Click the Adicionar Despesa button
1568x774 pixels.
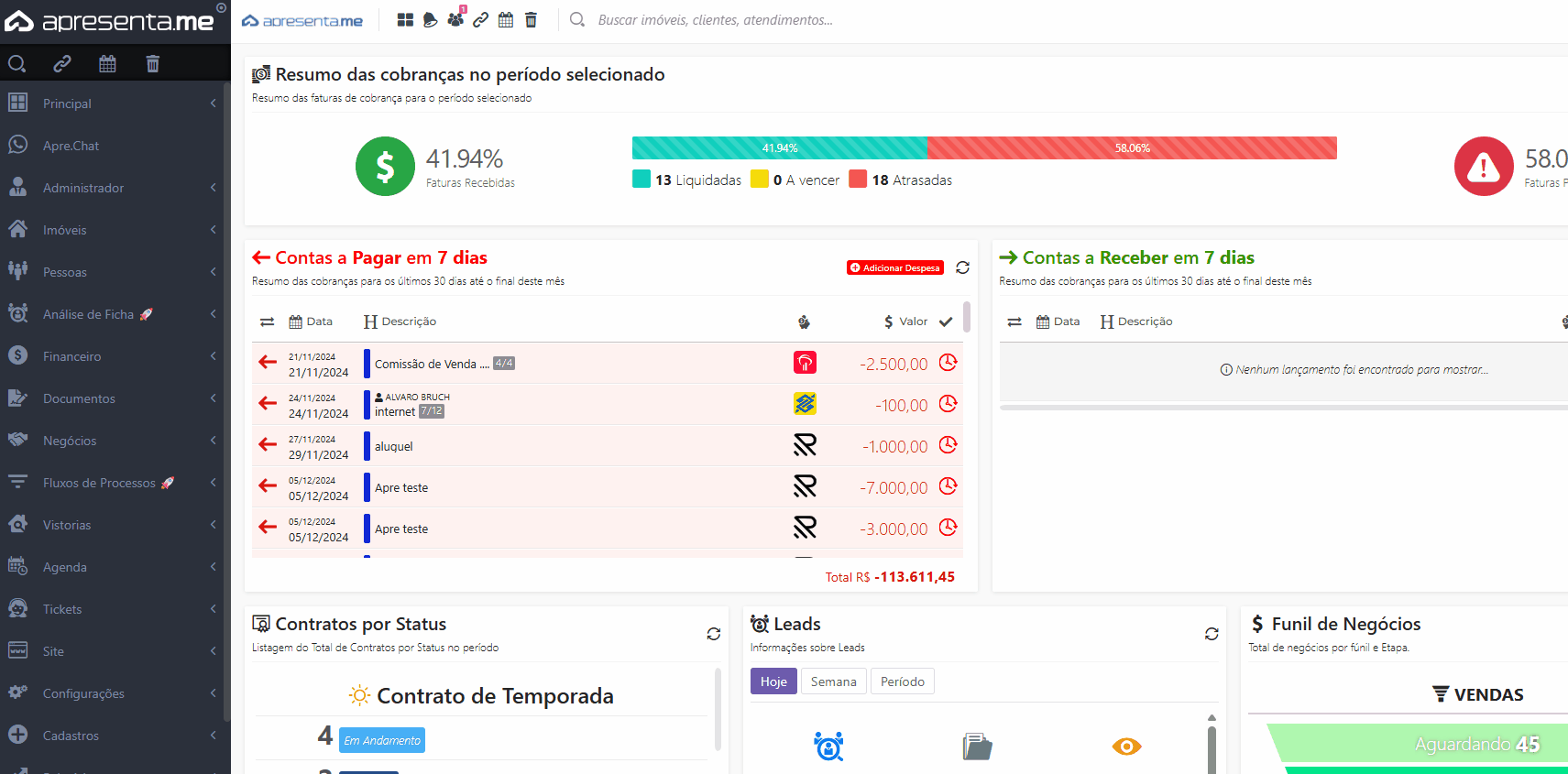tap(894, 267)
